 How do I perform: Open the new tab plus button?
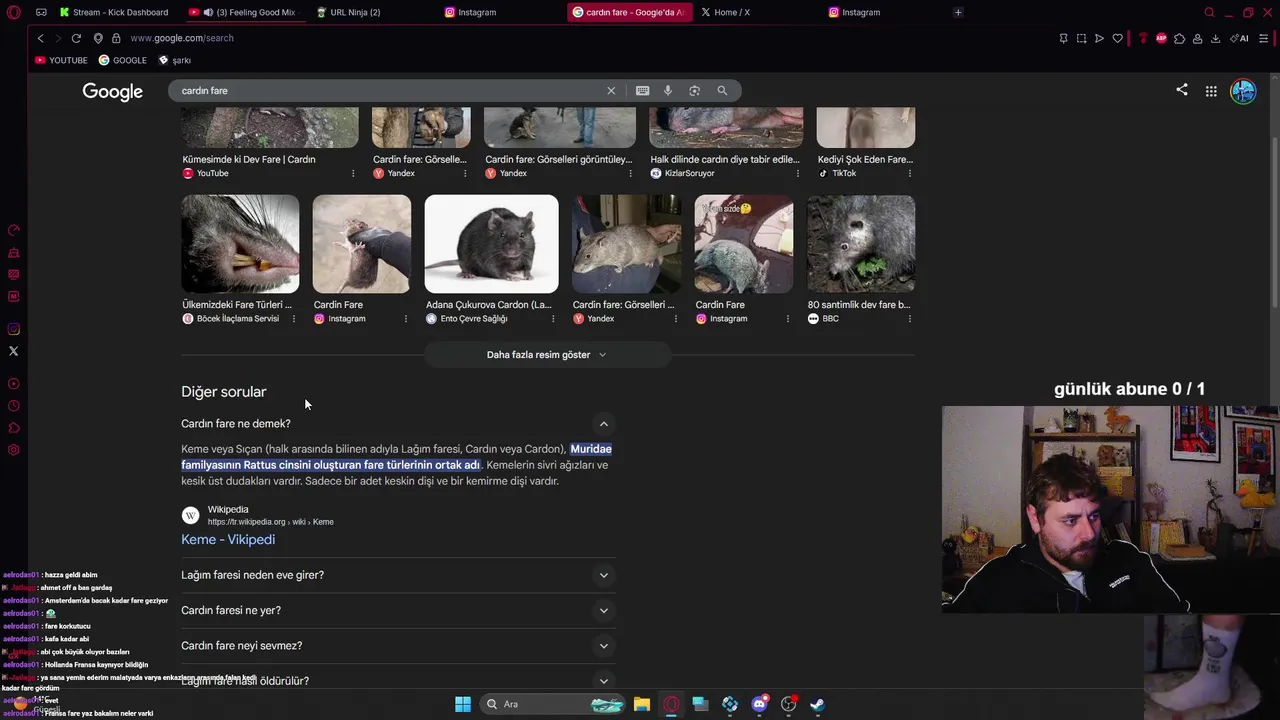coord(958,12)
